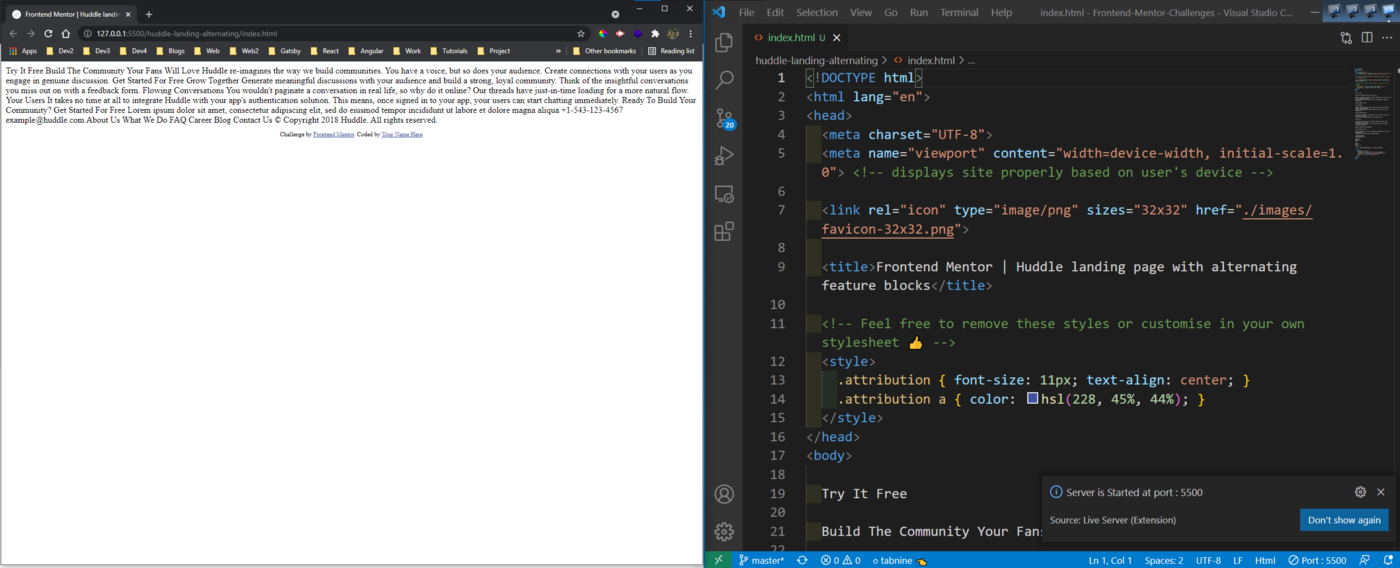The width and height of the screenshot is (1400, 568).
Task: Click the index.html breadcrumb segment
Action: point(923,60)
